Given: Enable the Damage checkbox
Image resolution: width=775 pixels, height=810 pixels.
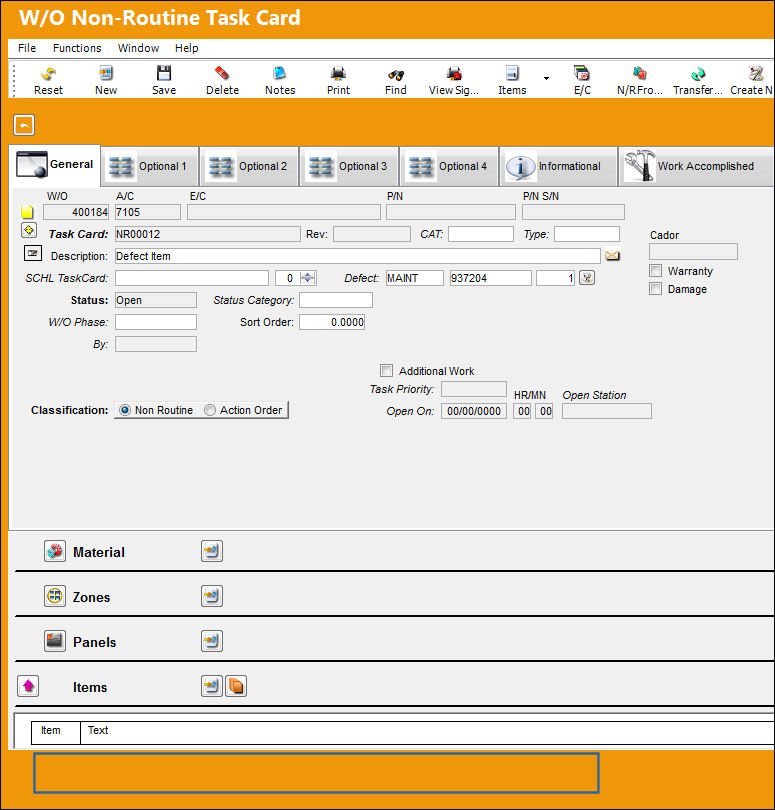Looking at the screenshot, I should pyautogui.click(x=656, y=289).
